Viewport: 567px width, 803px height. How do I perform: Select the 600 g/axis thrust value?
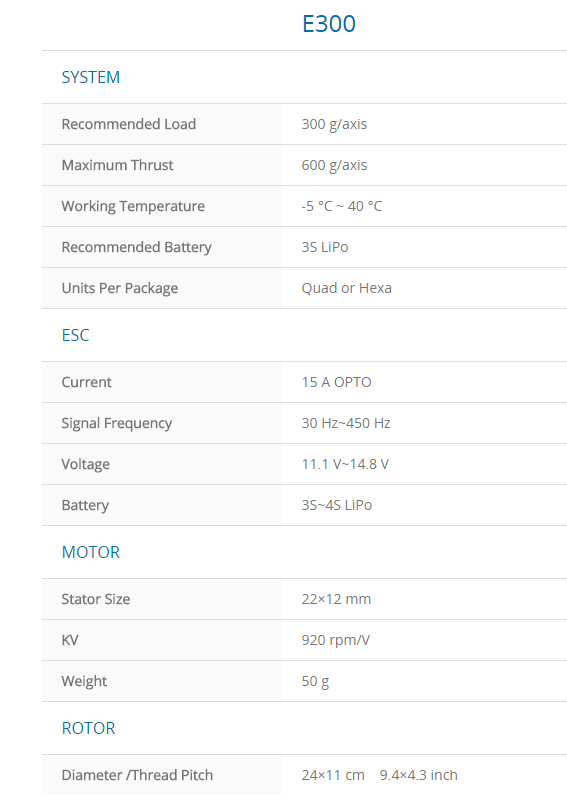point(334,165)
